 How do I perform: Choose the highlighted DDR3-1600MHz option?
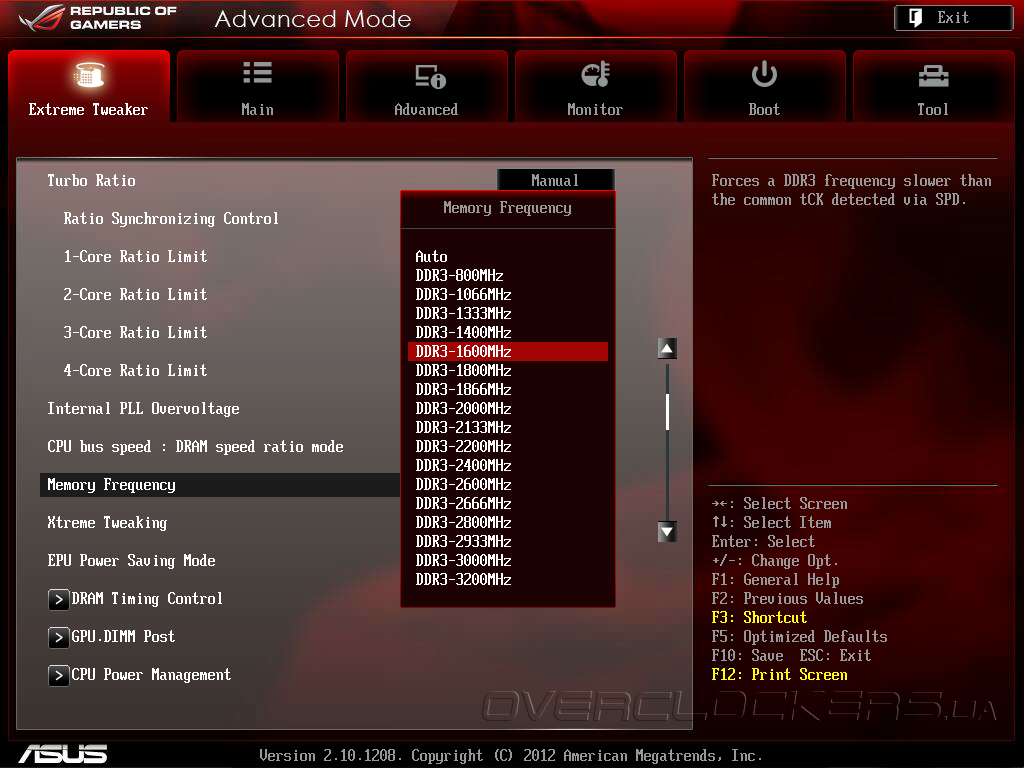point(508,351)
